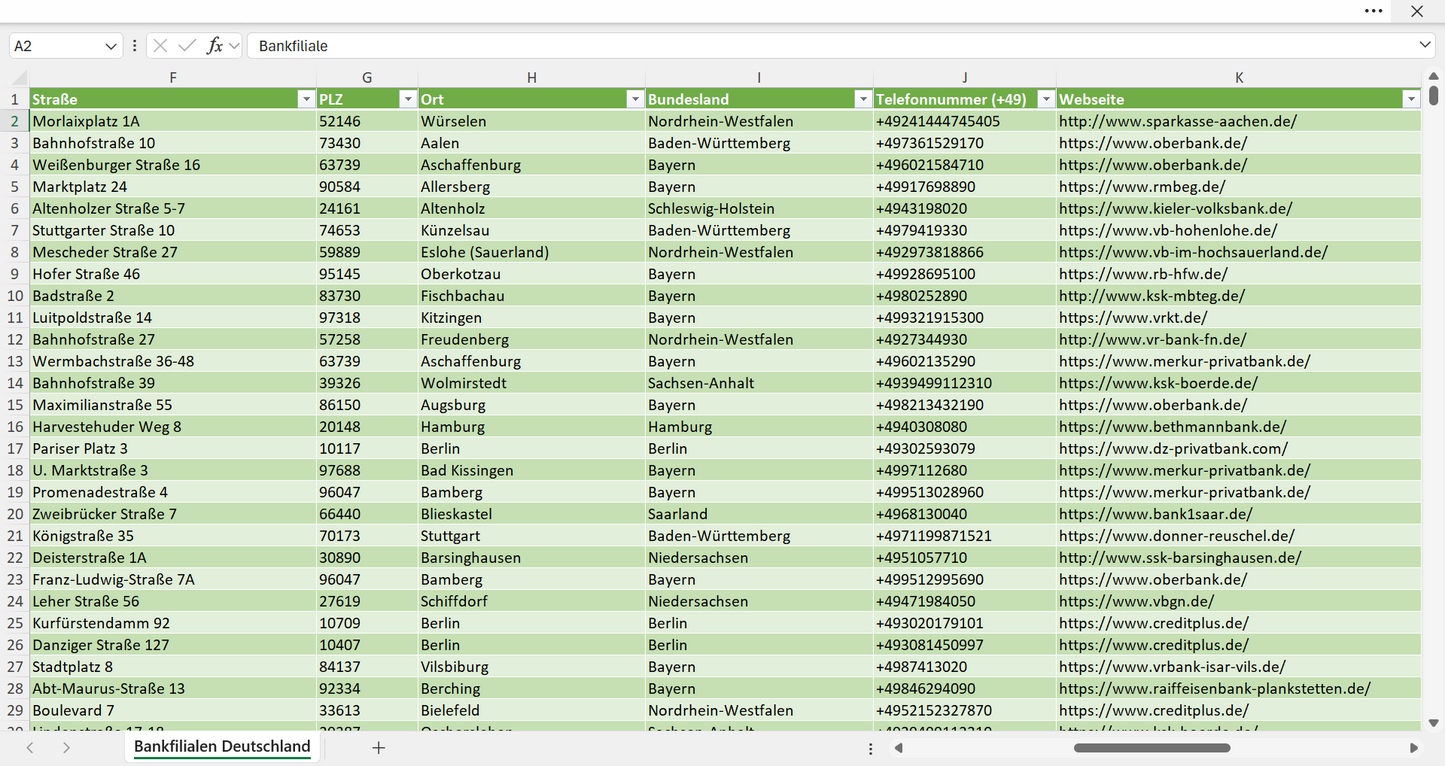Select the phone number +49241444745405
This screenshot has width=1445, height=766.
pos(965,121)
